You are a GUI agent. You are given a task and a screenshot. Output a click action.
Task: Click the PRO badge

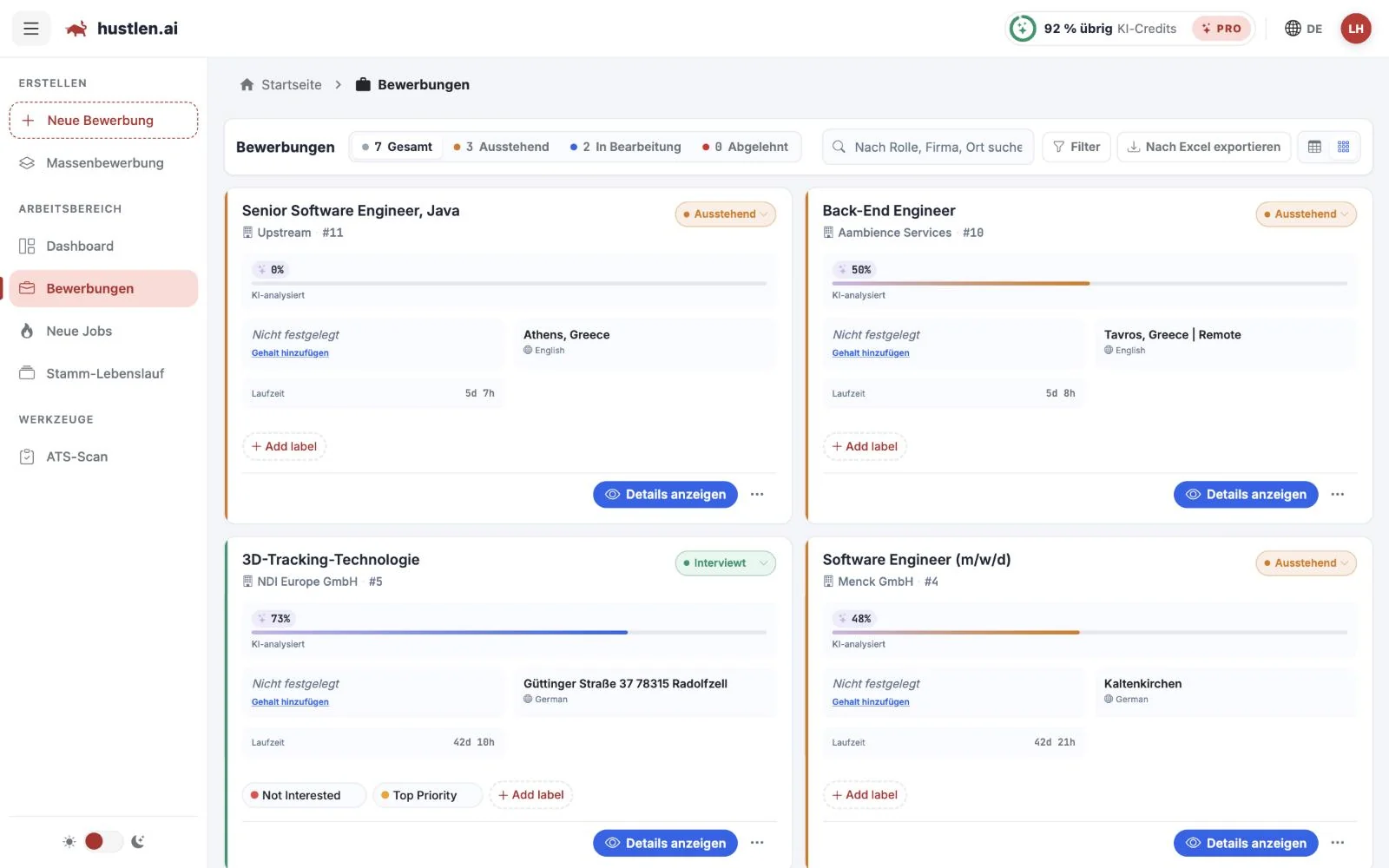tap(1221, 29)
